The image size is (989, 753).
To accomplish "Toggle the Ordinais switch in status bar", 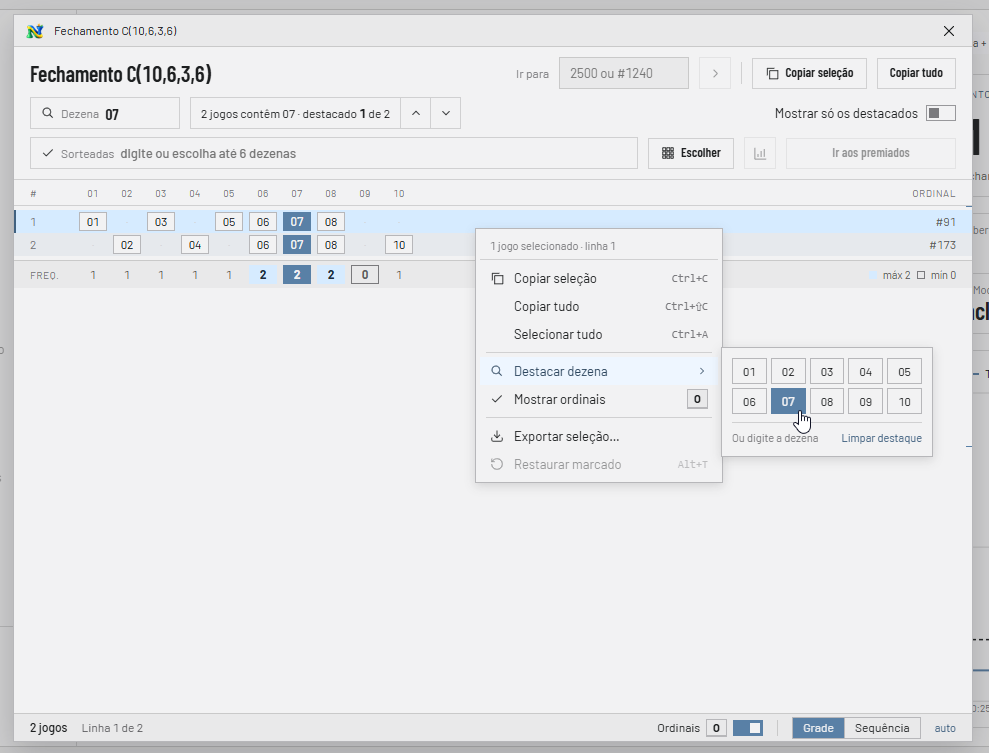I will [747, 728].
